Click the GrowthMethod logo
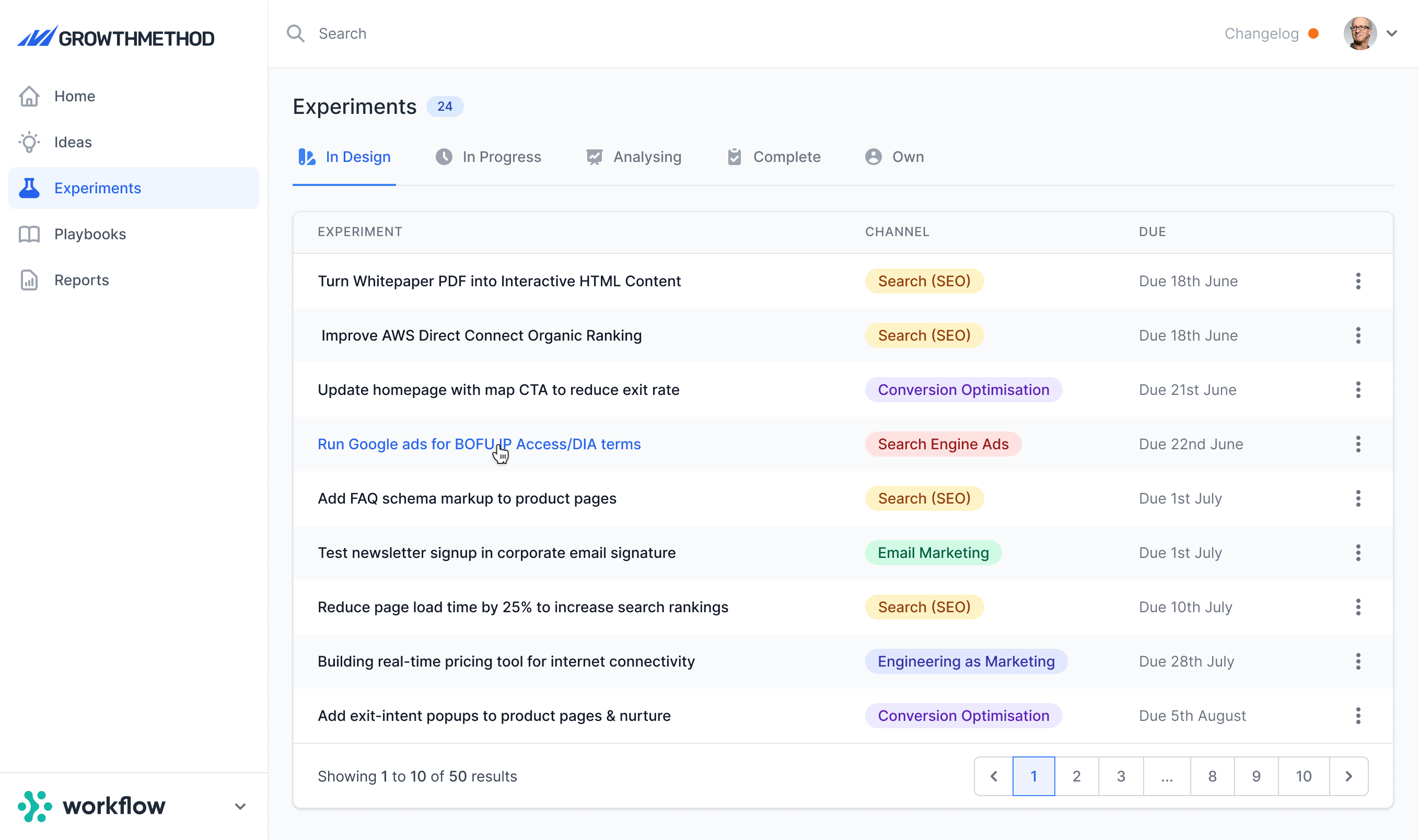 (x=116, y=38)
